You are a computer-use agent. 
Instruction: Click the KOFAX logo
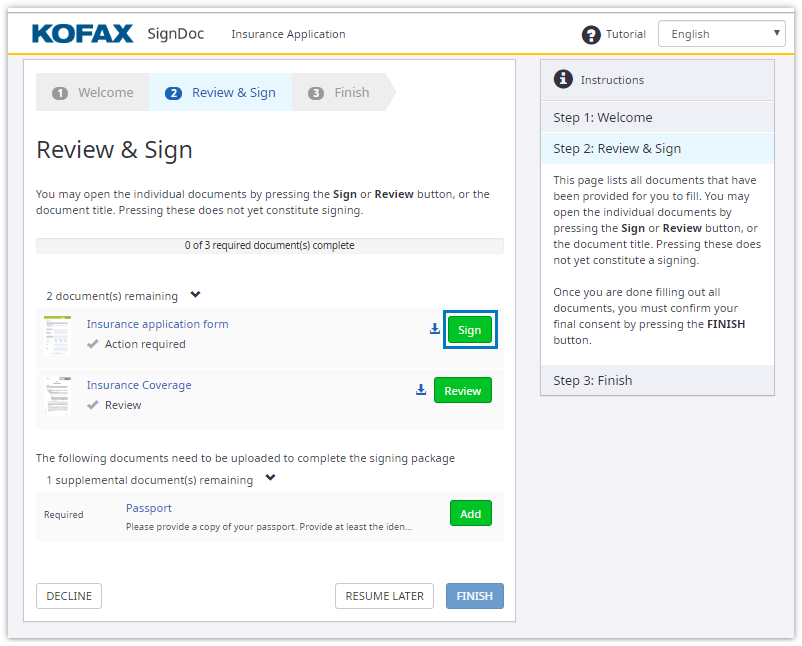82,34
